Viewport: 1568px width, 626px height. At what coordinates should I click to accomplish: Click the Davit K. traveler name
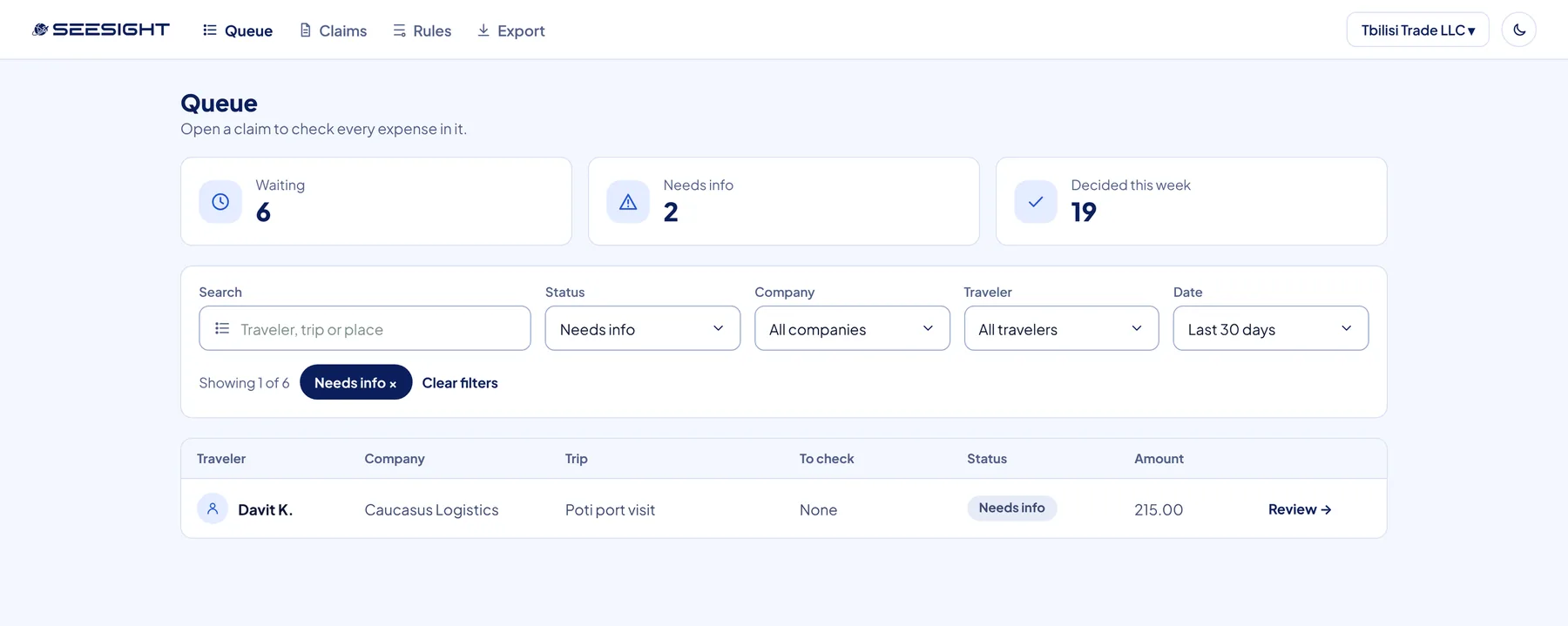tap(266, 510)
